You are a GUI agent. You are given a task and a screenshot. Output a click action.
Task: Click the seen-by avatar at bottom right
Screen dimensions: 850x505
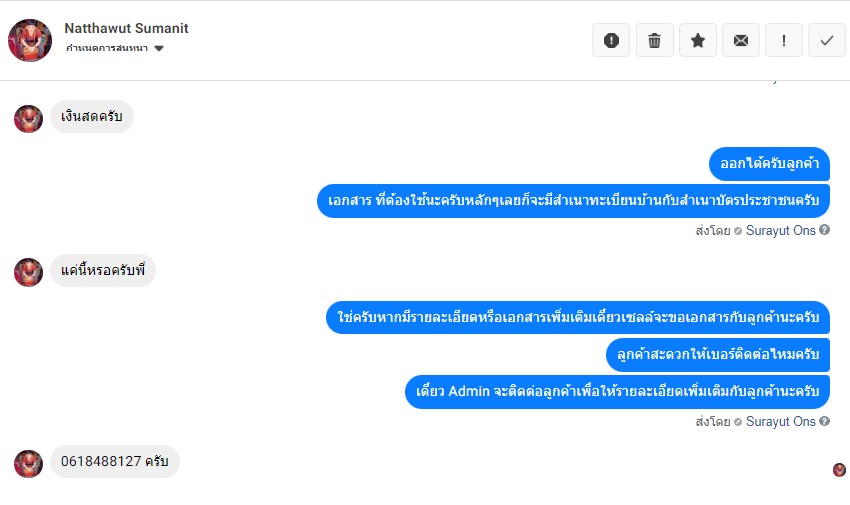pyautogui.click(x=839, y=470)
